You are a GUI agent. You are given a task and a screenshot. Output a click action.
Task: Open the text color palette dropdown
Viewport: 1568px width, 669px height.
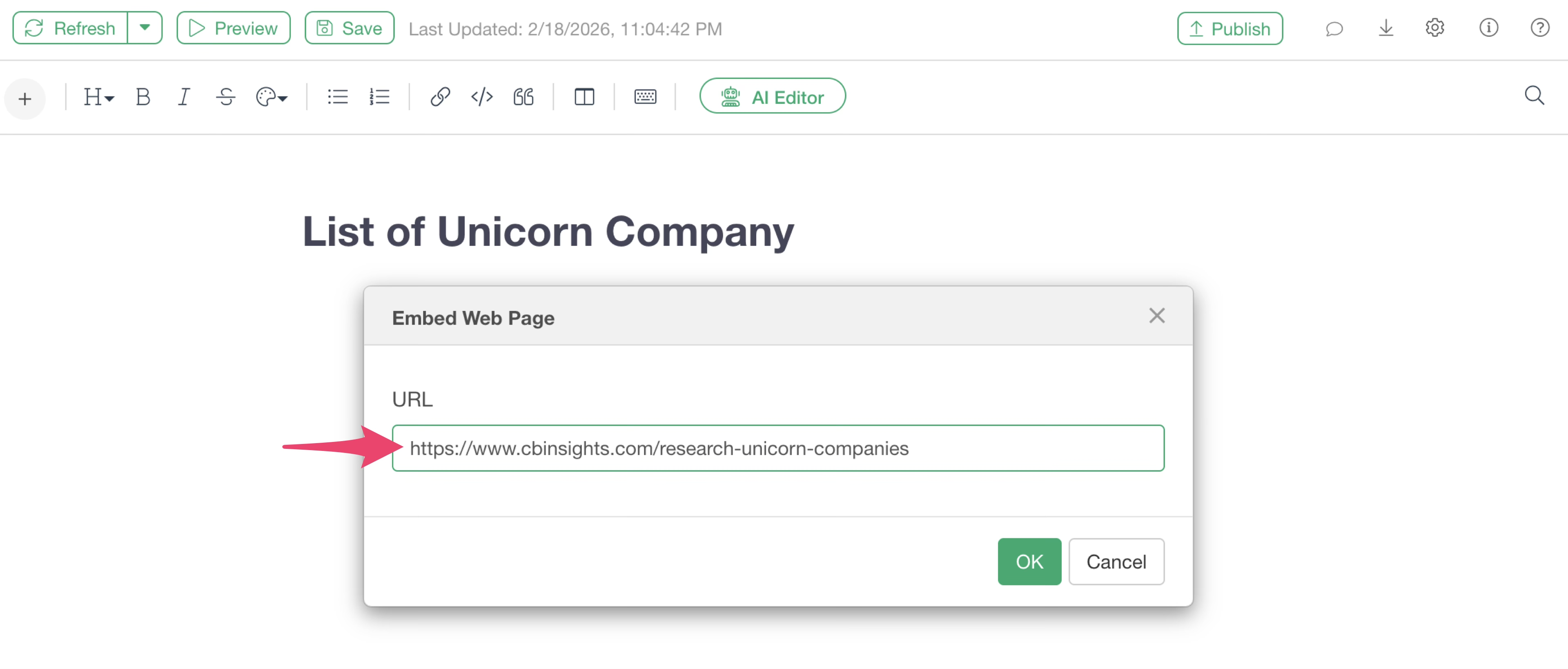[x=272, y=97]
